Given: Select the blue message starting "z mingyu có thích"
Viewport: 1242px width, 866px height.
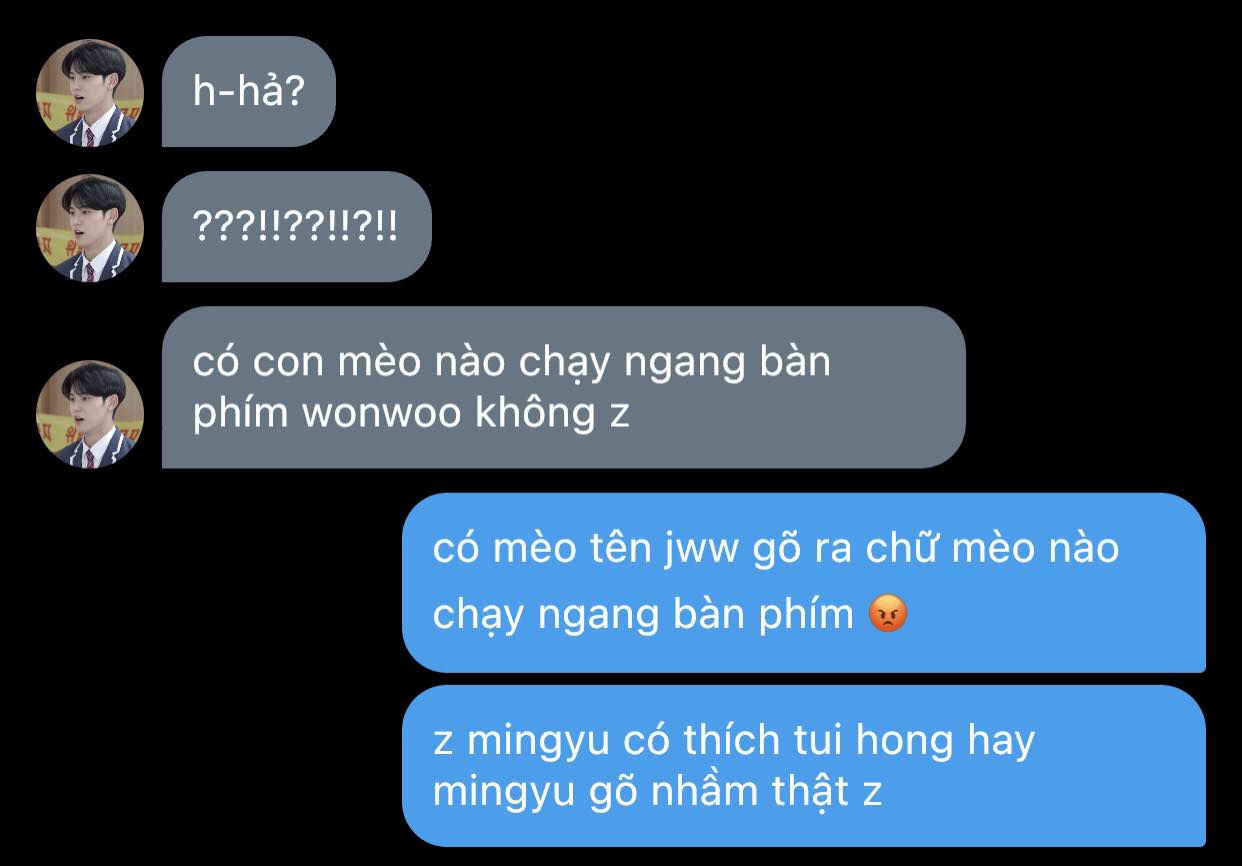Looking at the screenshot, I should point(804,766).
